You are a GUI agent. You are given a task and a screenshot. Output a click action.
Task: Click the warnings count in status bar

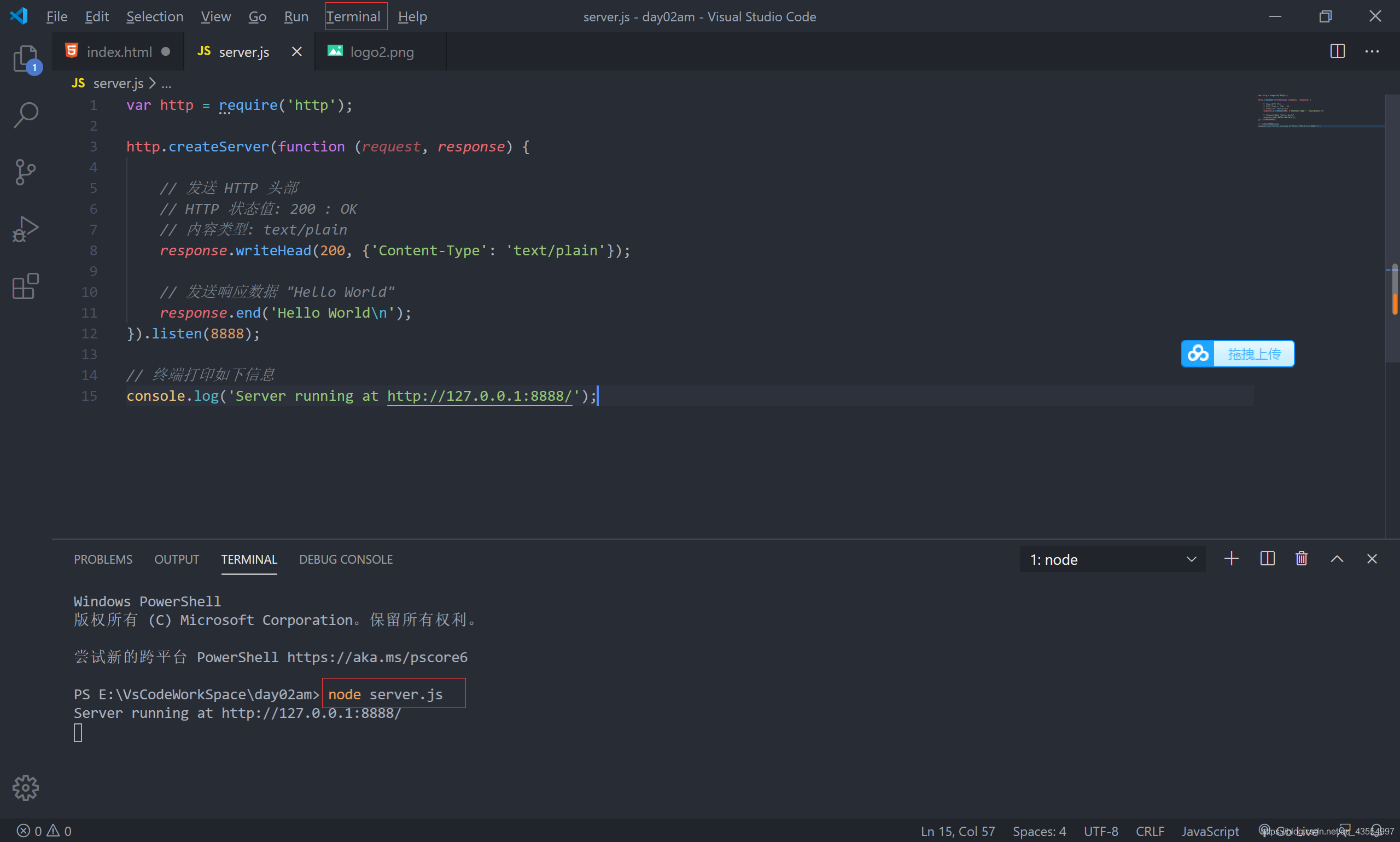point(59,831)
